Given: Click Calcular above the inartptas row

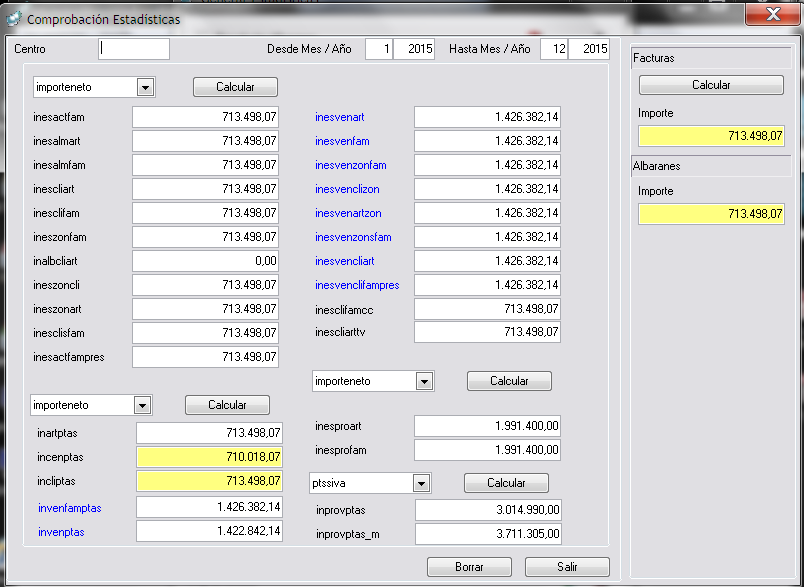Looking at the screenshot, I should pyautogui.click(x=227, y=405).
